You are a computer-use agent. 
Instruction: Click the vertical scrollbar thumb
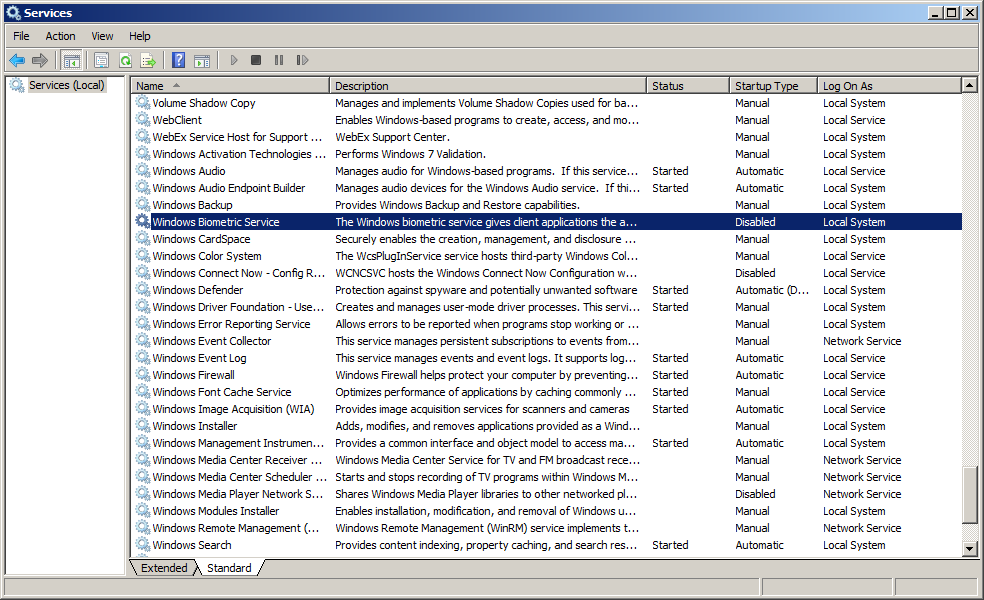coord(970,495)
